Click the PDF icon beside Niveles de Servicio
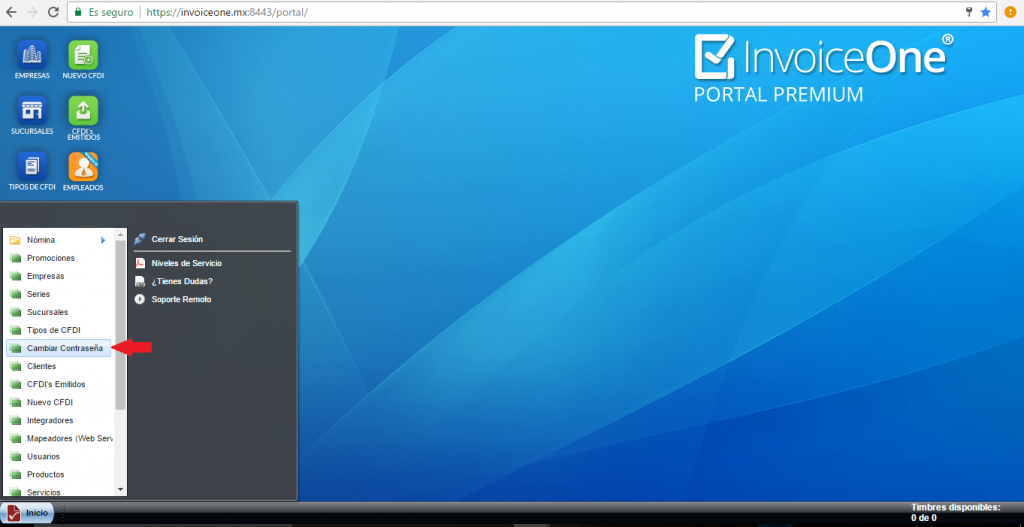The image size is (1024, 527). pyautogui.click(x=139, y=263)
